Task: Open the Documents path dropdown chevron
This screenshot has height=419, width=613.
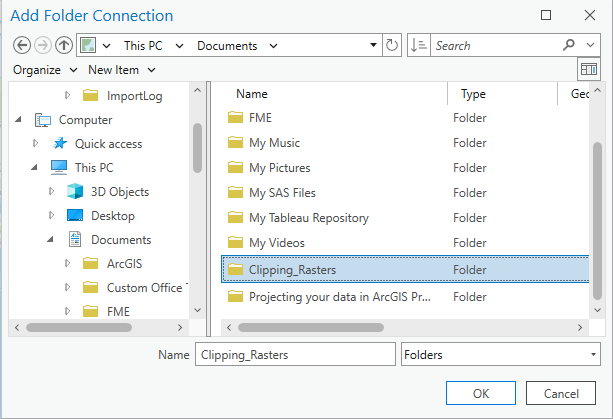Action: (274, 46)
